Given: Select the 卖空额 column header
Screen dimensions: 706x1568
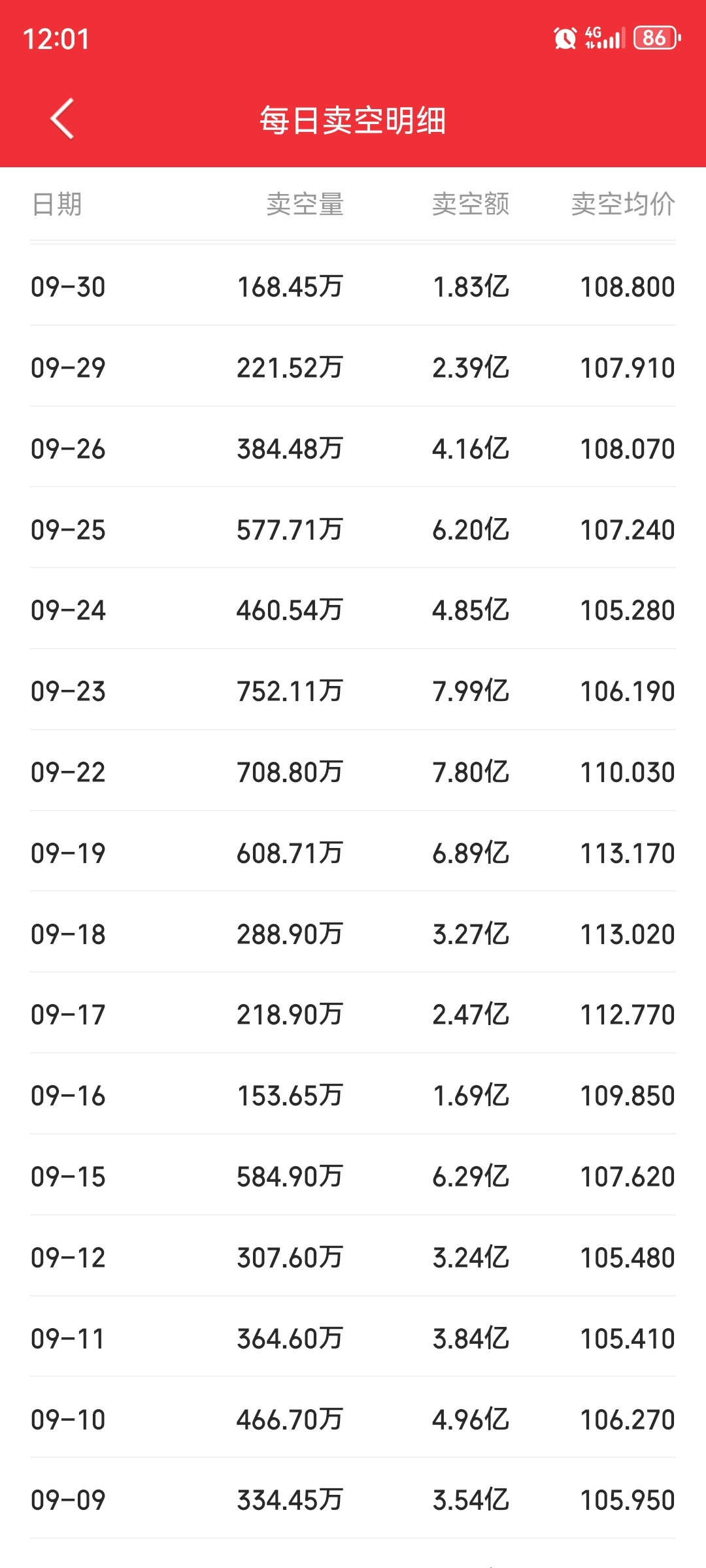Looking at the screenshot, I should [x=471, y=204].
